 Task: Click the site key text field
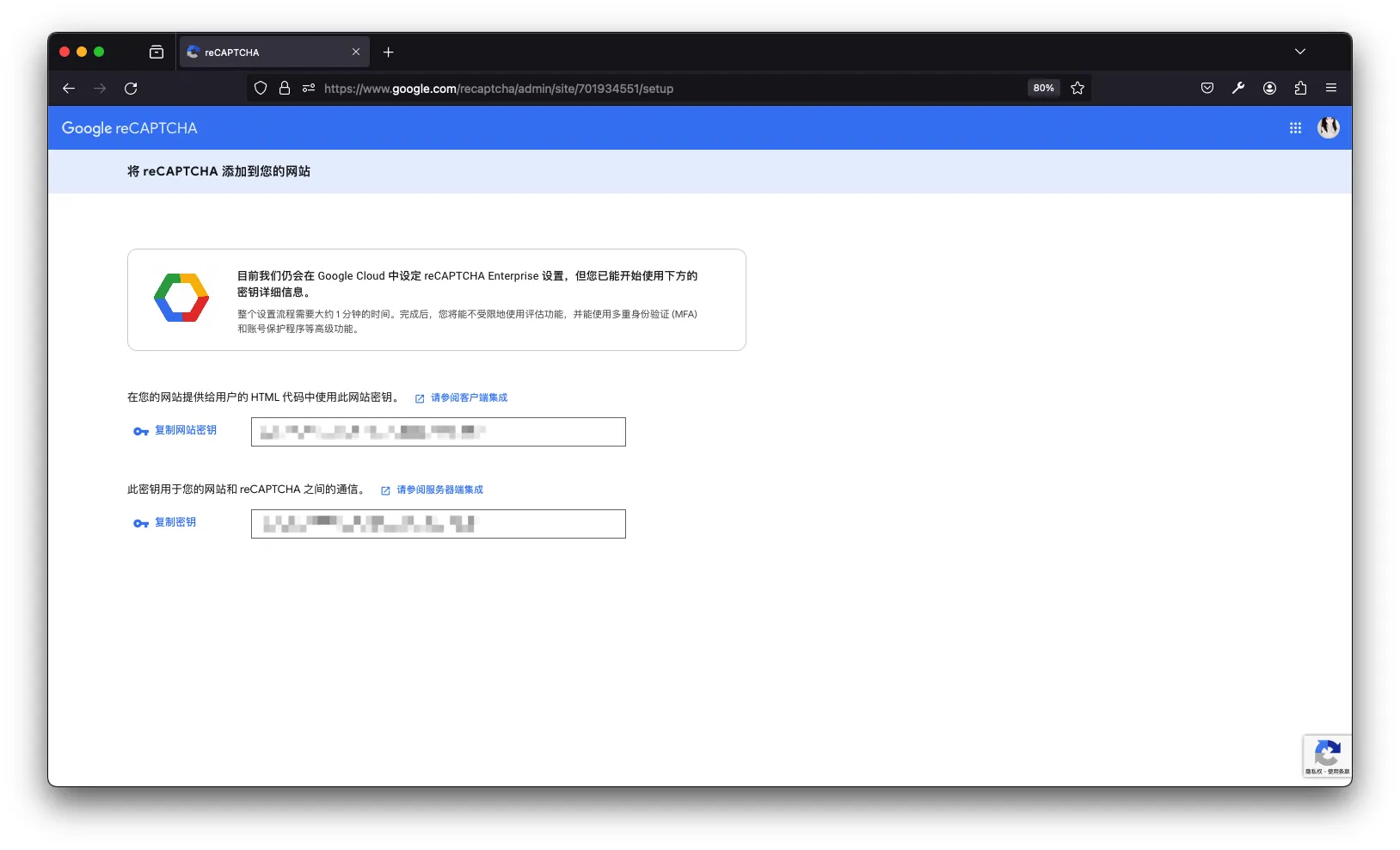point(438,432)
